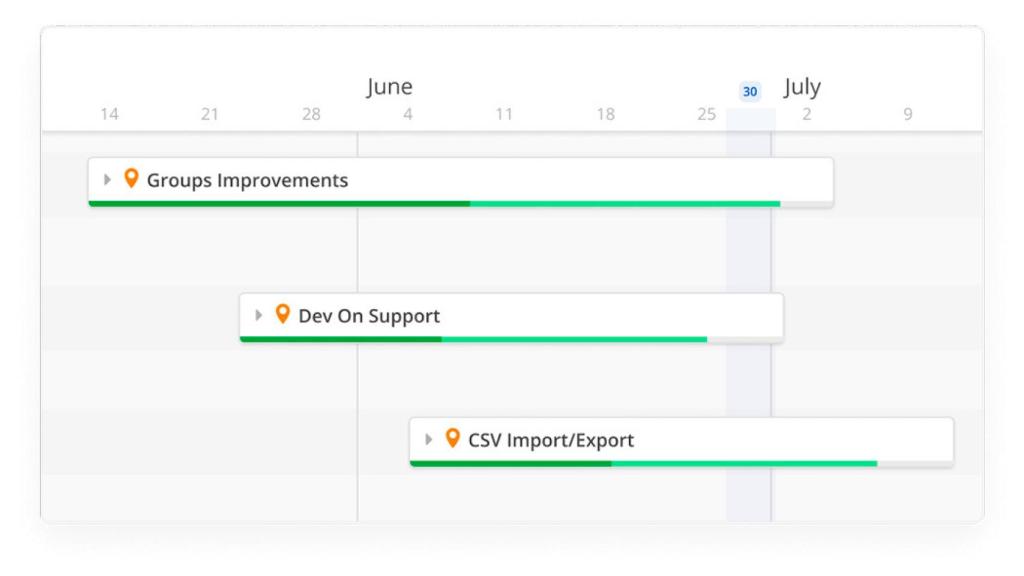
Task: Open the CSV Import/Export bar title
Action: click(551, 441)
